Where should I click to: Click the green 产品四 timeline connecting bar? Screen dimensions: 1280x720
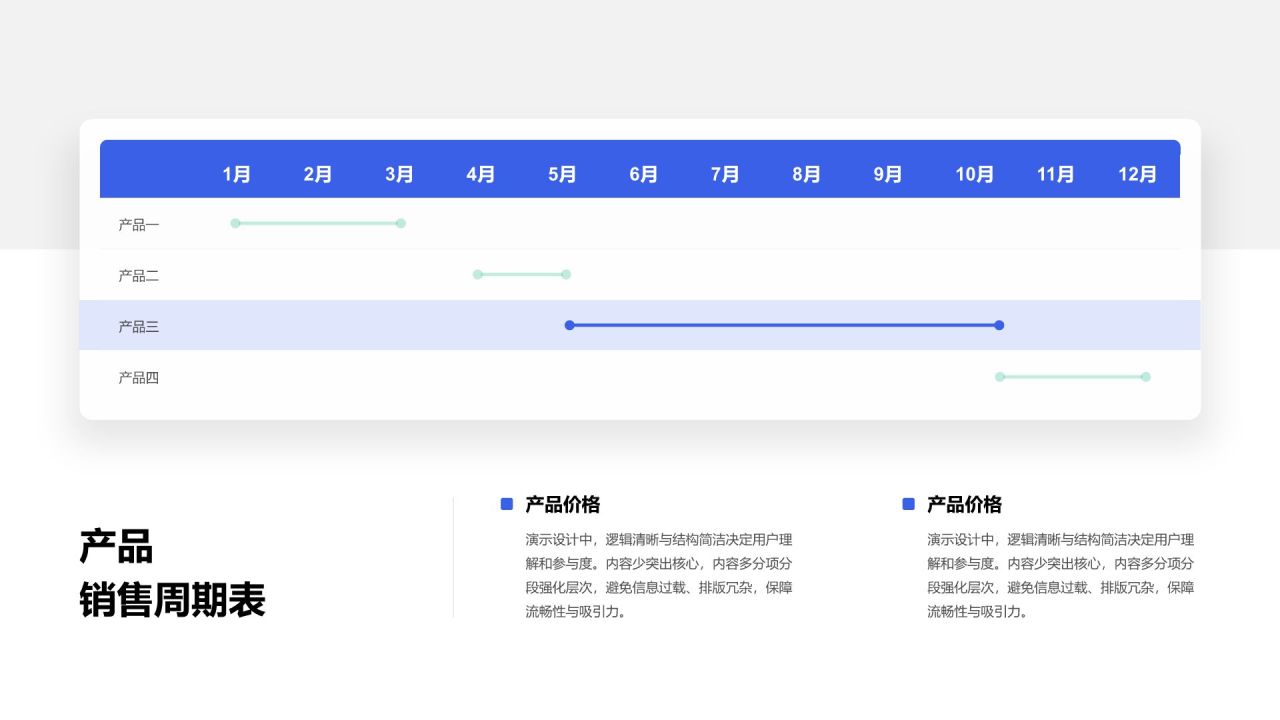point(1072,376)
